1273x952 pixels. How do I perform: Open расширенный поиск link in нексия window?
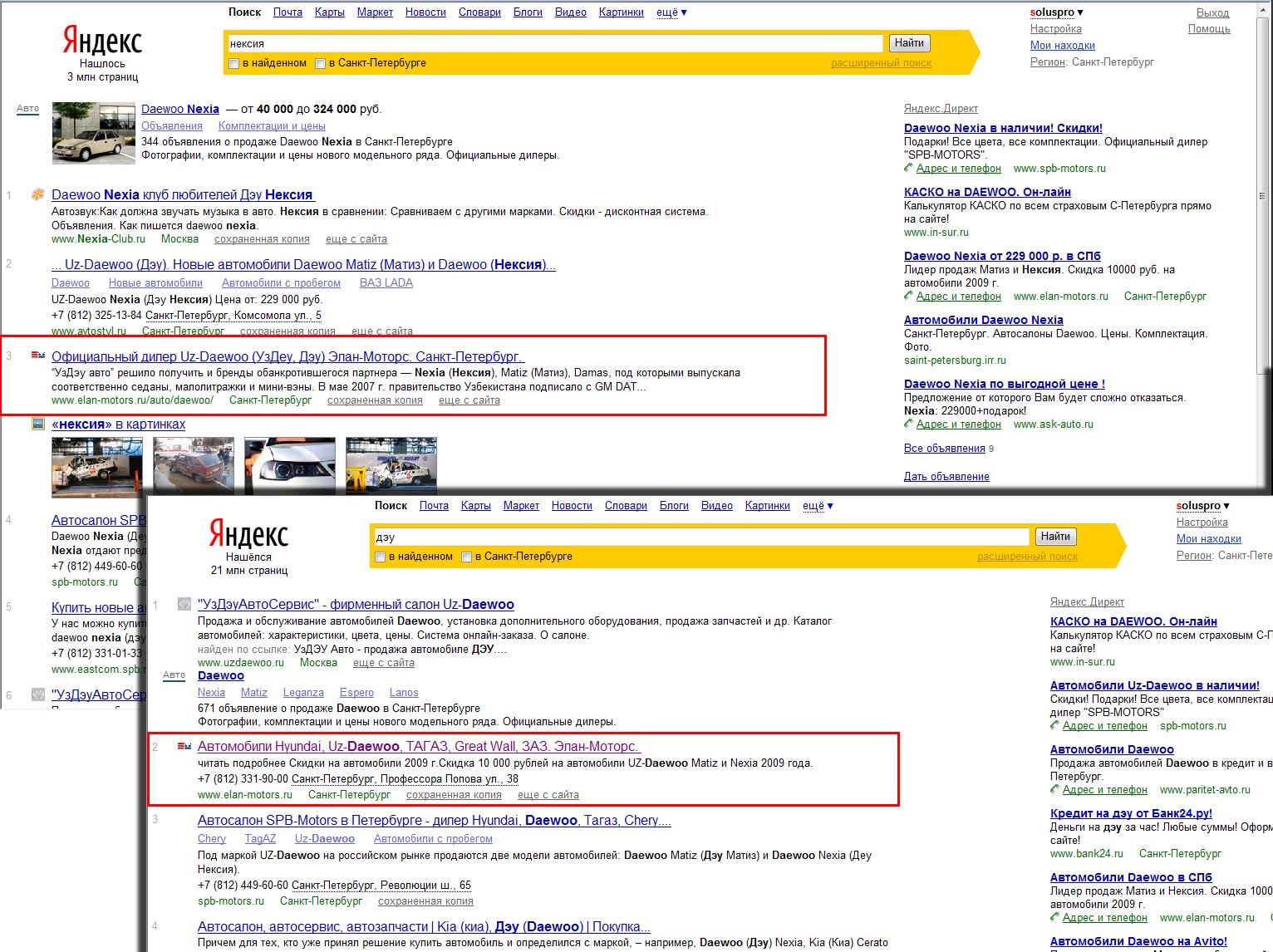[x=881, y=63]
